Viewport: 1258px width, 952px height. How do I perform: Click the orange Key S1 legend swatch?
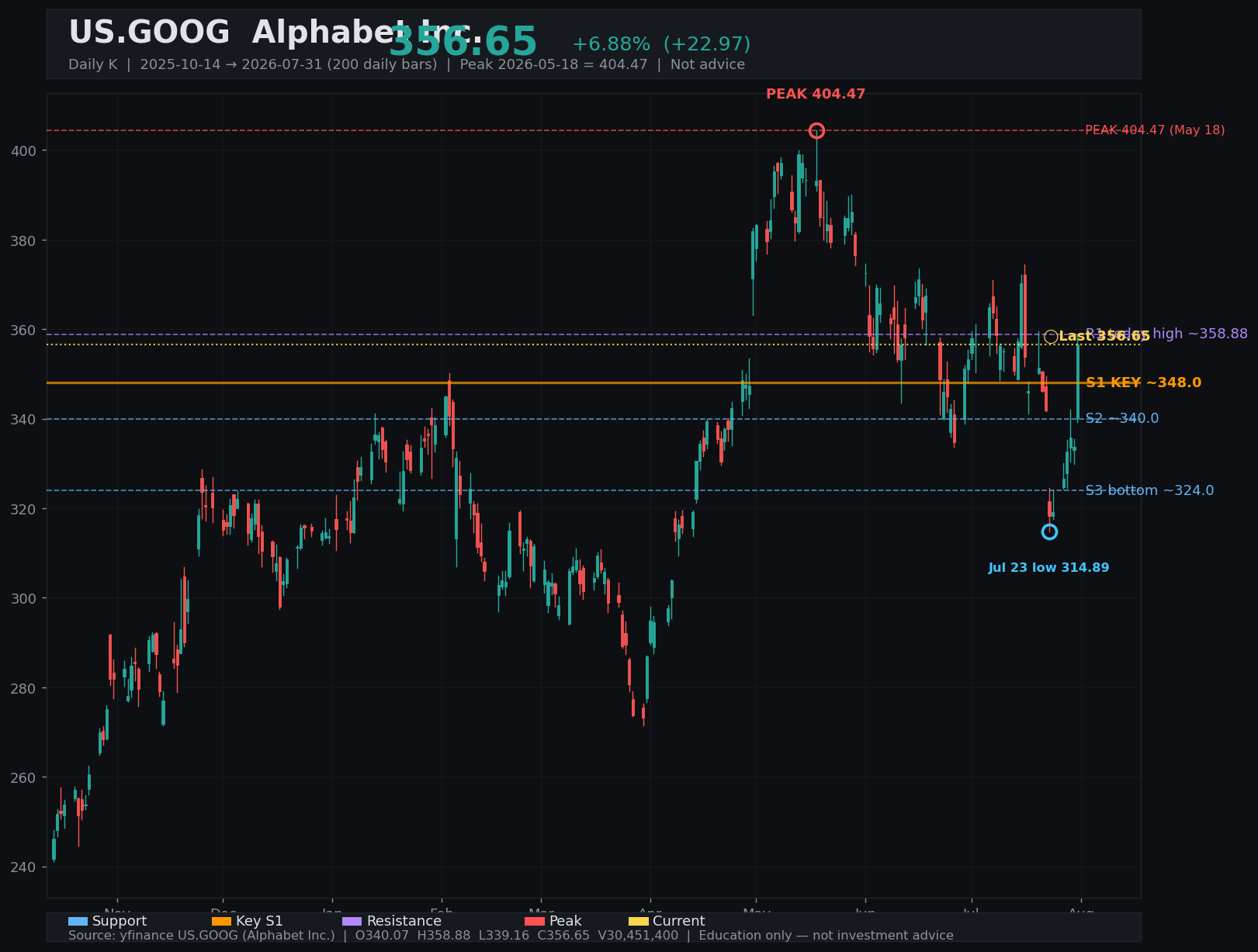[221, 921]
